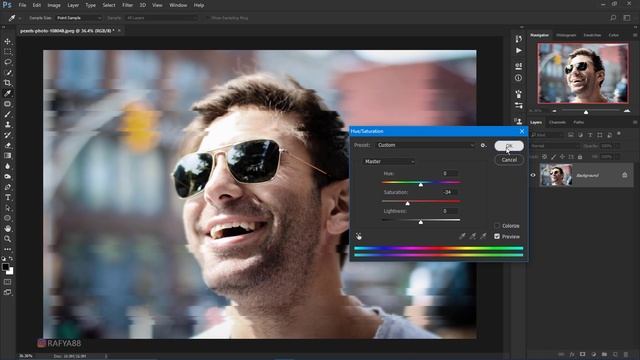Select the Lasso tool
Screen dimensions: 640x360
tap(7, 62)
